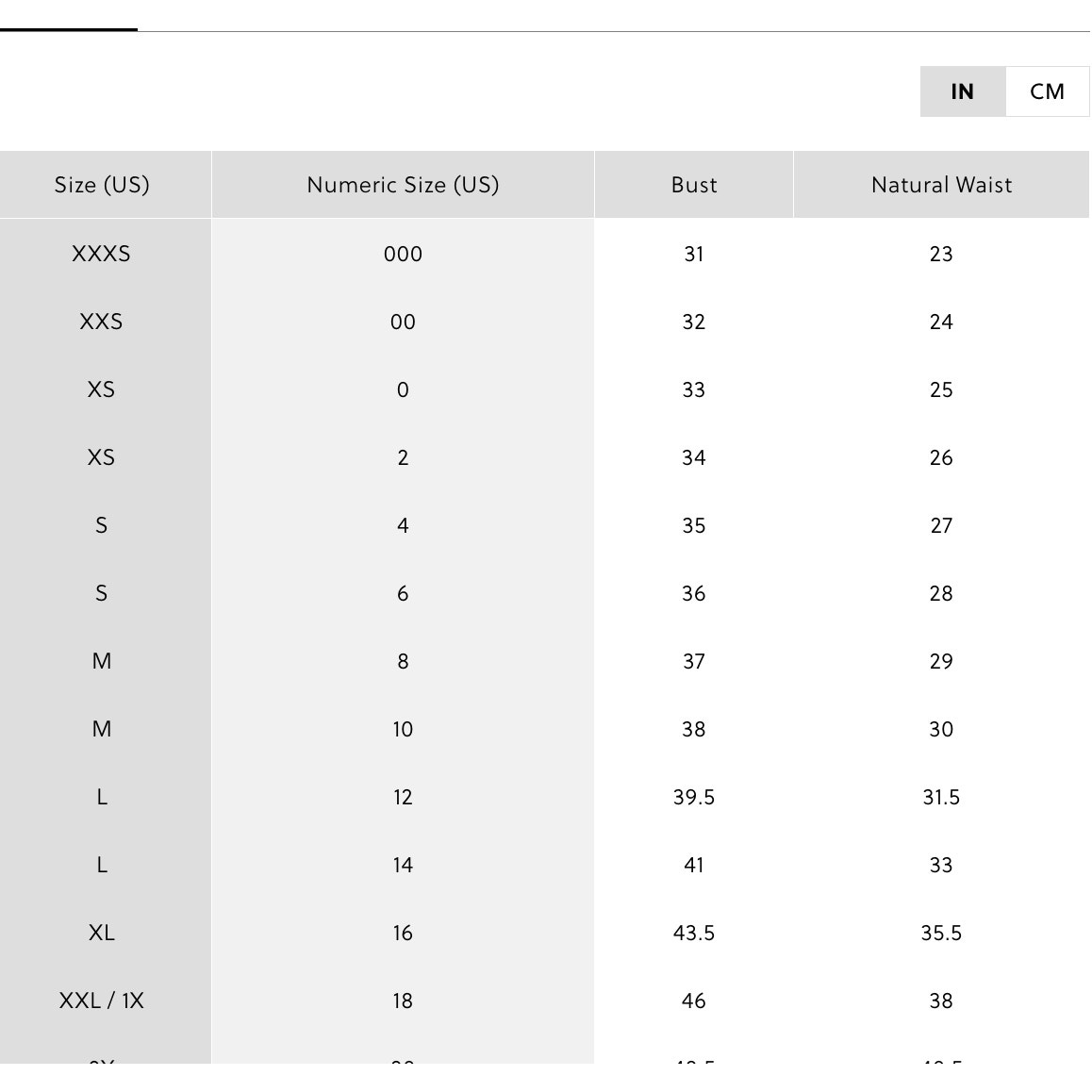This screenshot has width=1092, height=1092.
Task: Click numeric size 16 cell
Action: 403,933
